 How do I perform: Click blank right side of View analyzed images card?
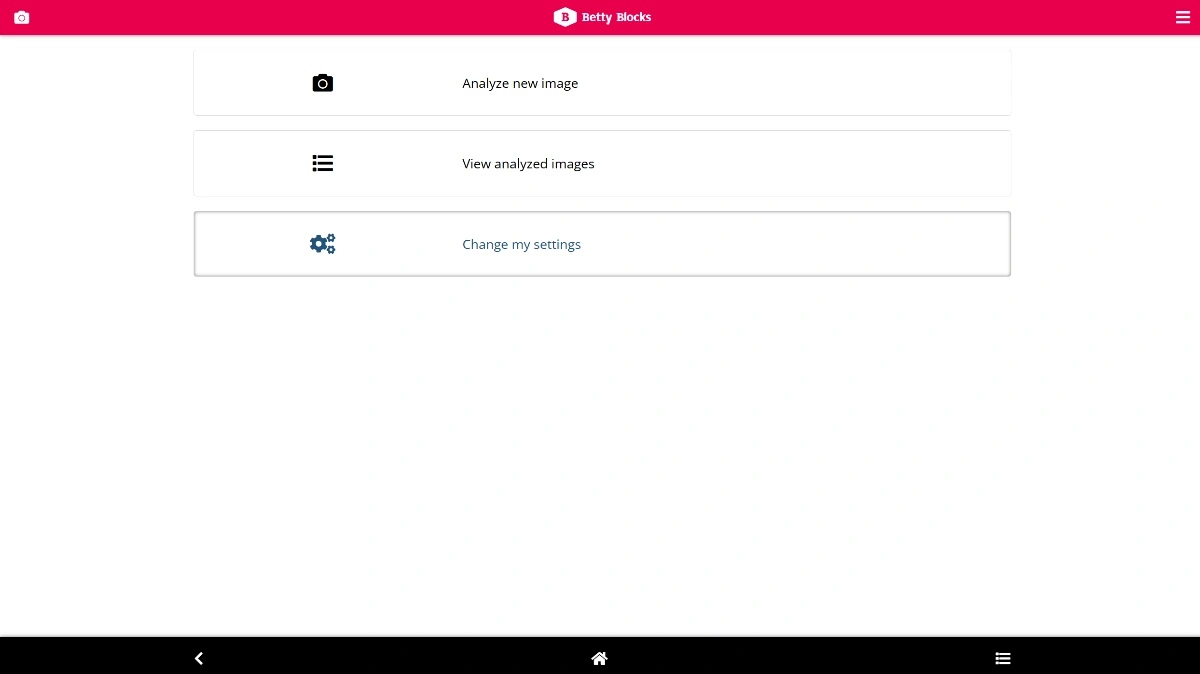point(850,163)
